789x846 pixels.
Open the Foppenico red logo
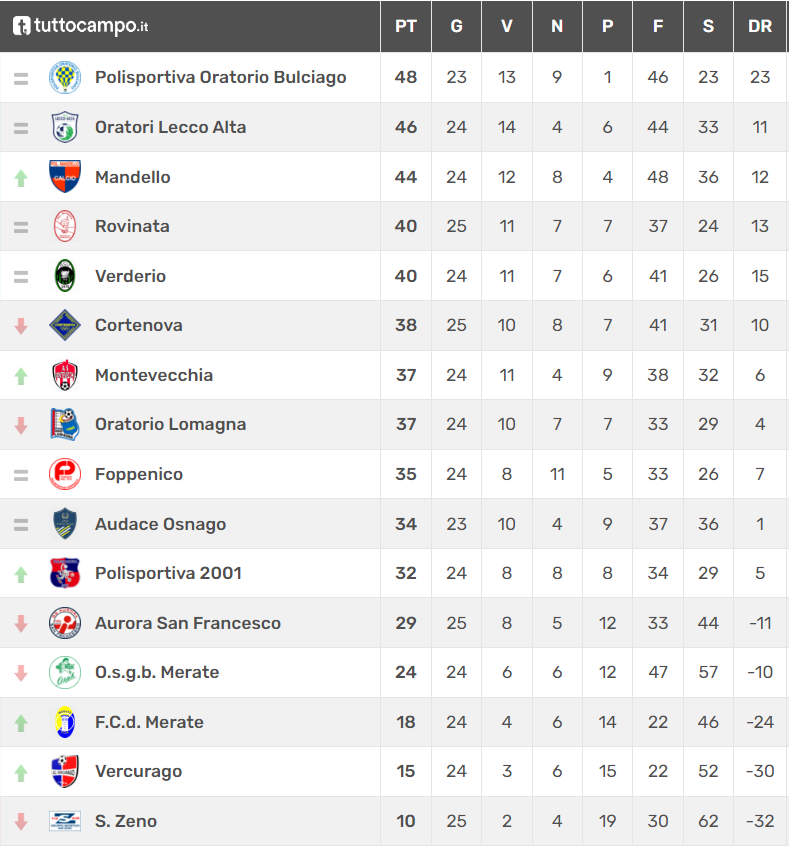(x=65, y=474)
